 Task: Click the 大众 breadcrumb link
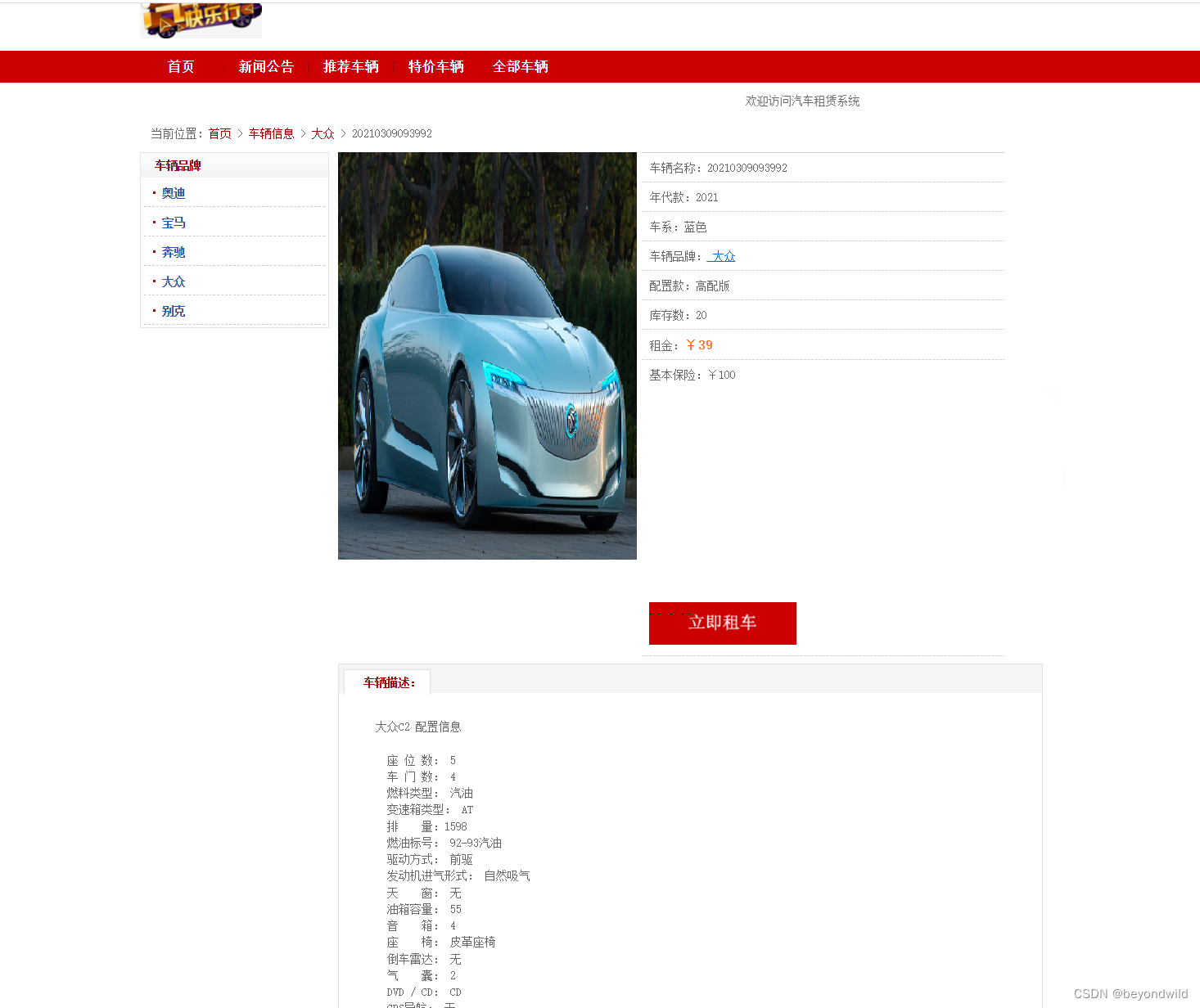pos(323,133)
